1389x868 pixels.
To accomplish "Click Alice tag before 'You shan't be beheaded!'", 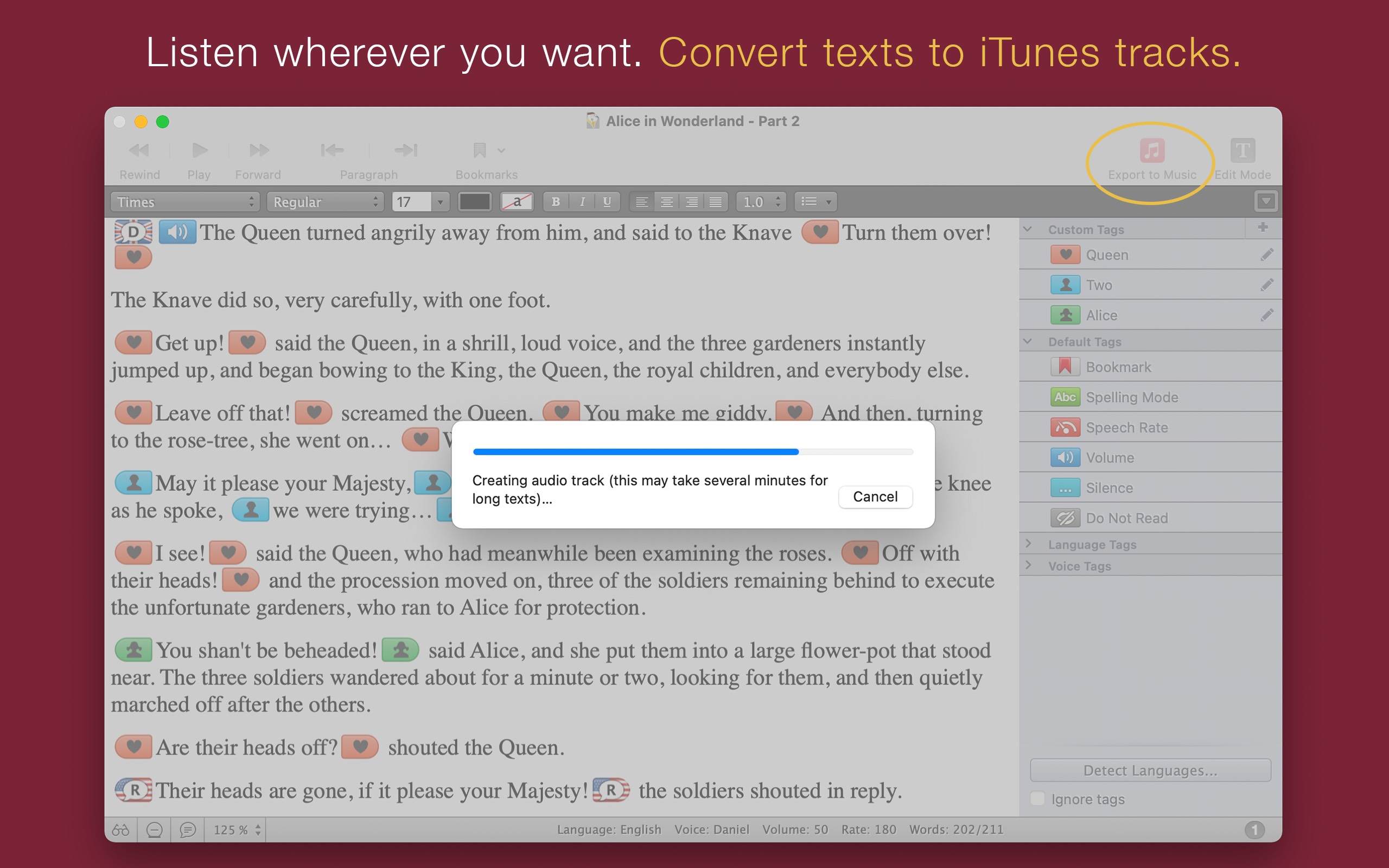I will click(x=133, y=650).
